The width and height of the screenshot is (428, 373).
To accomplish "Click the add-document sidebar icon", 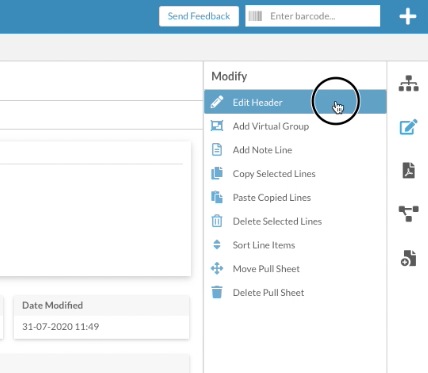I will pos(408,258).
